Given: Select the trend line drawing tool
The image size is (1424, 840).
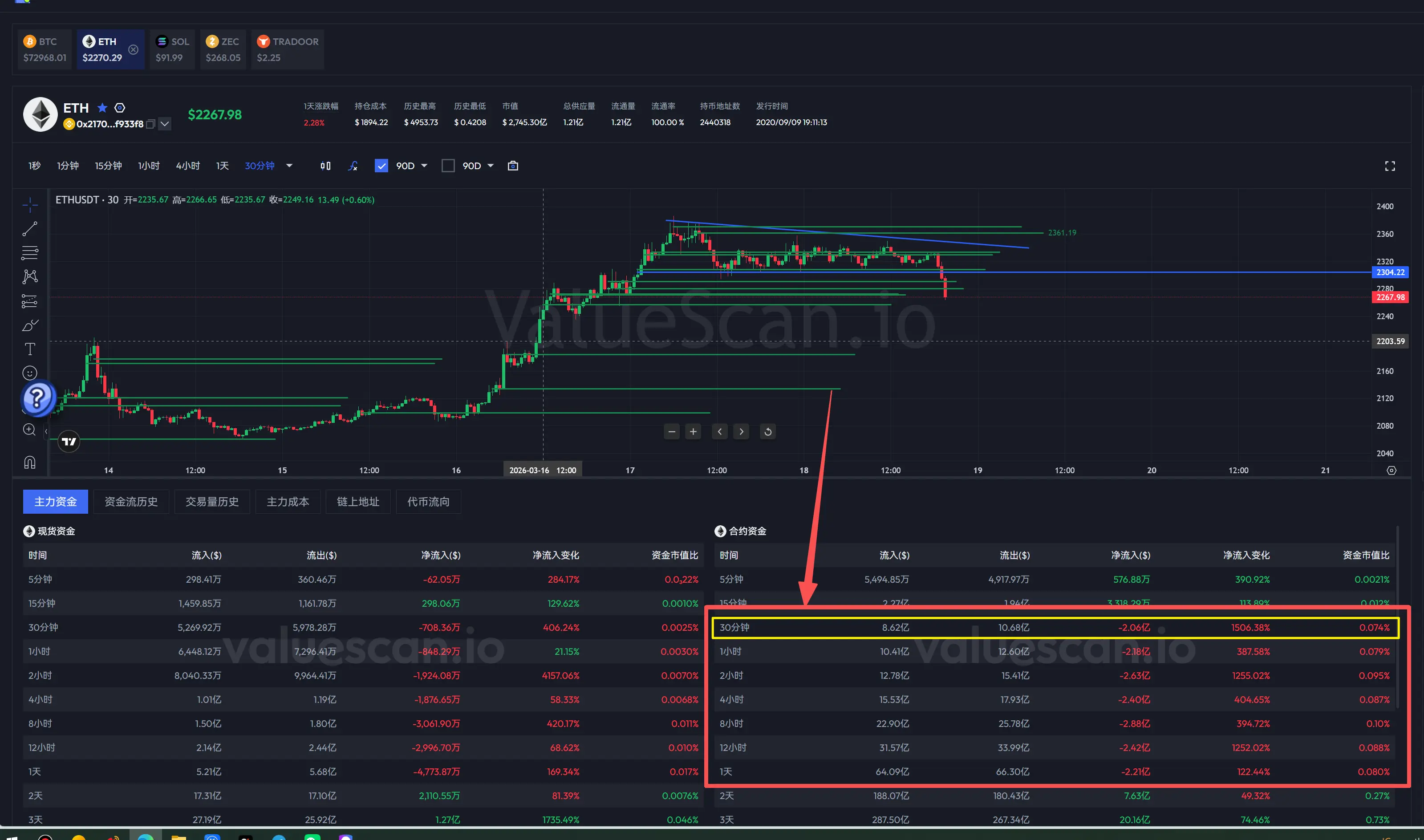Looking at the screenshot, I should [29, 229].
